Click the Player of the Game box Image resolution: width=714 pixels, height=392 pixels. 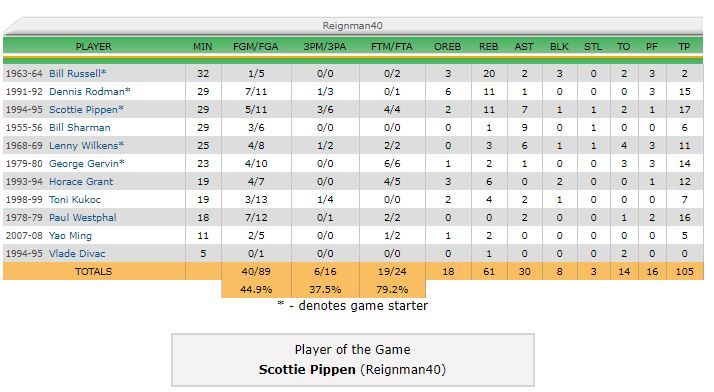click(x=353, y=360)
